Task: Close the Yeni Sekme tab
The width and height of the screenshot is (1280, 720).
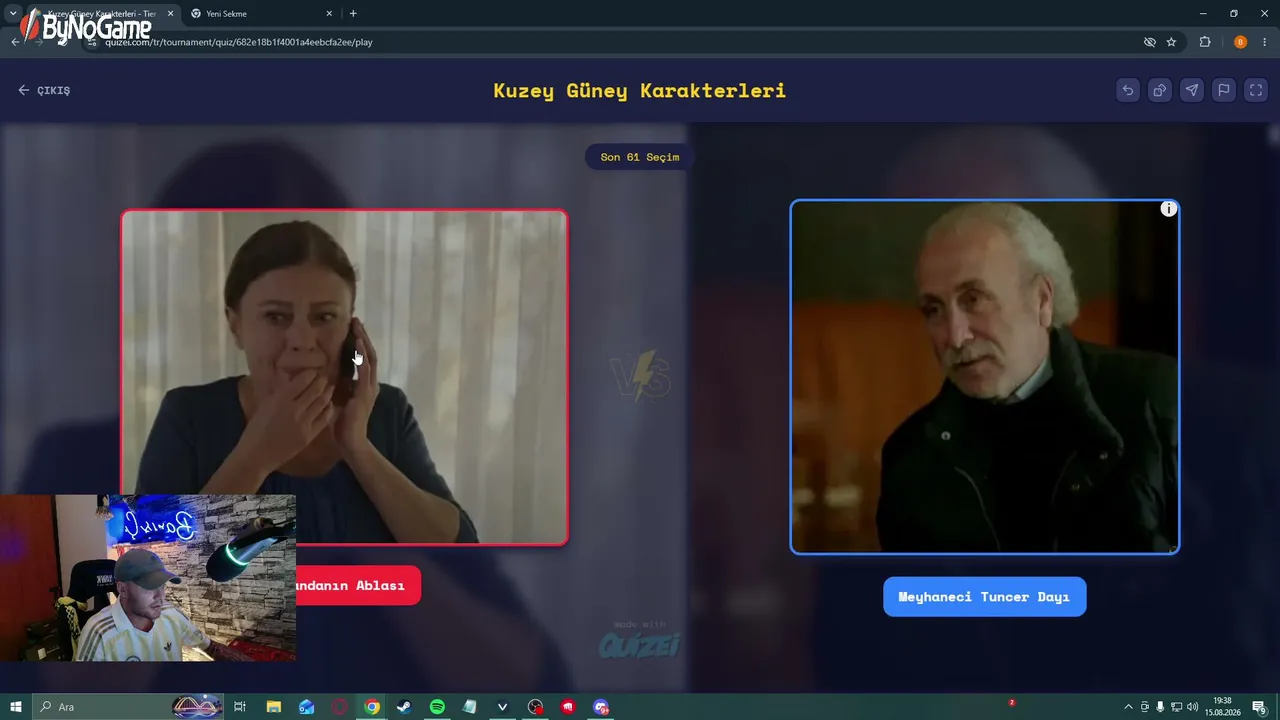Action: pos(329,14)
